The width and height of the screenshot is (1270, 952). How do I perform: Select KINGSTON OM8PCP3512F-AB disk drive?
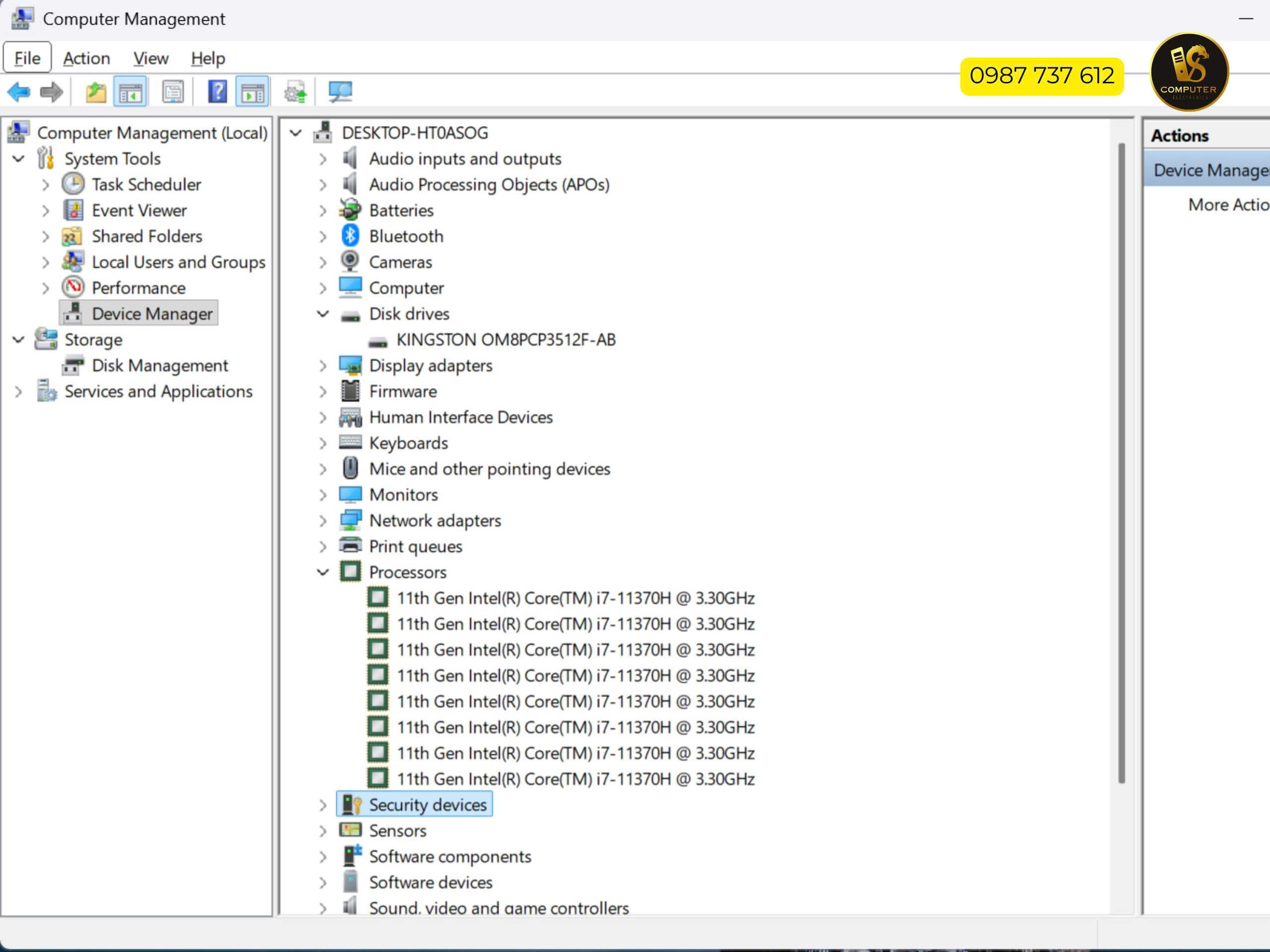pos(506,340)
